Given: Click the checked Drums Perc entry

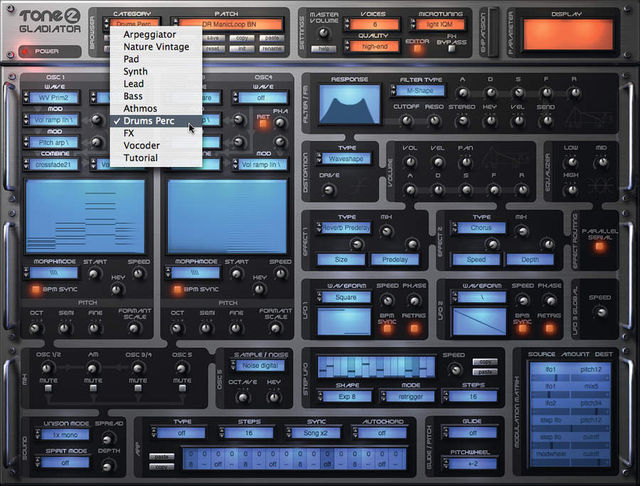Looking at the screenshot, I should coord(156,121).
